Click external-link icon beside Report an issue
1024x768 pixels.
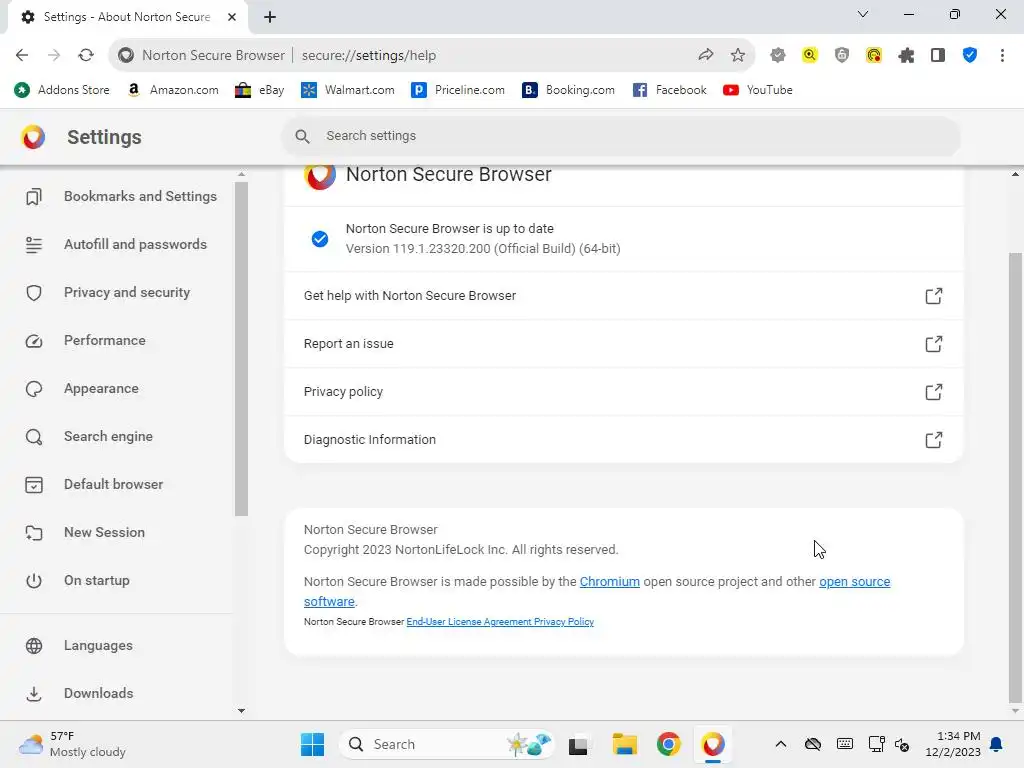(x=934, y=344)
